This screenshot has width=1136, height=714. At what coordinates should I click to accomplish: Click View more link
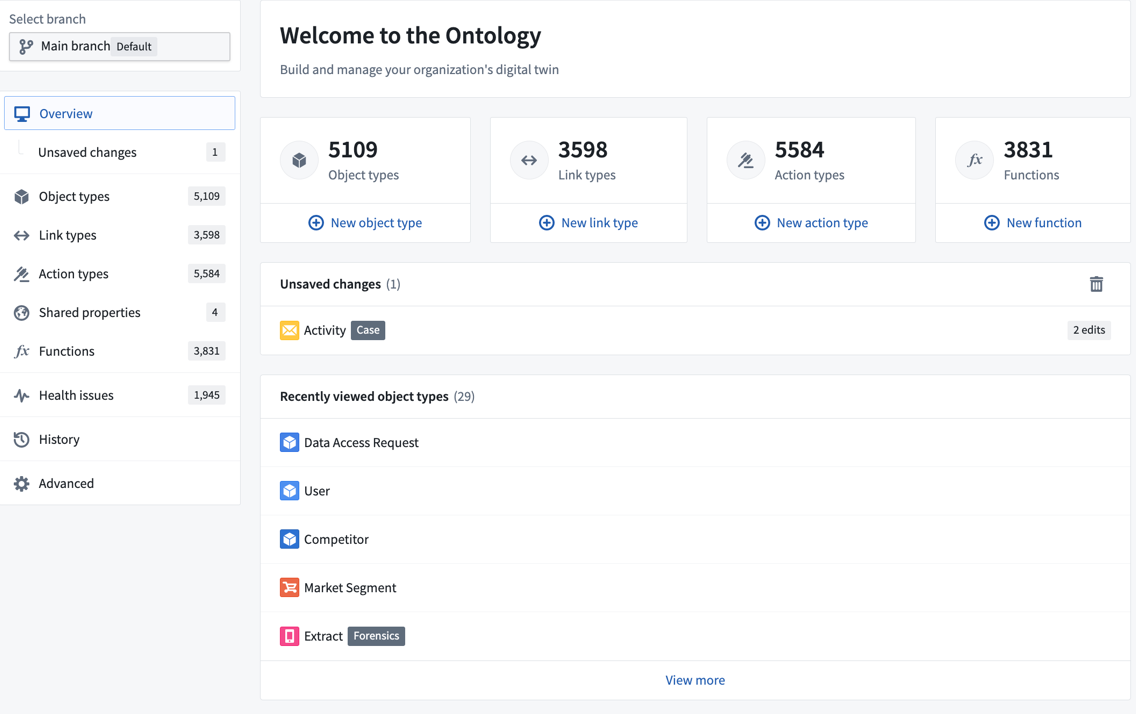pos(695,680)
